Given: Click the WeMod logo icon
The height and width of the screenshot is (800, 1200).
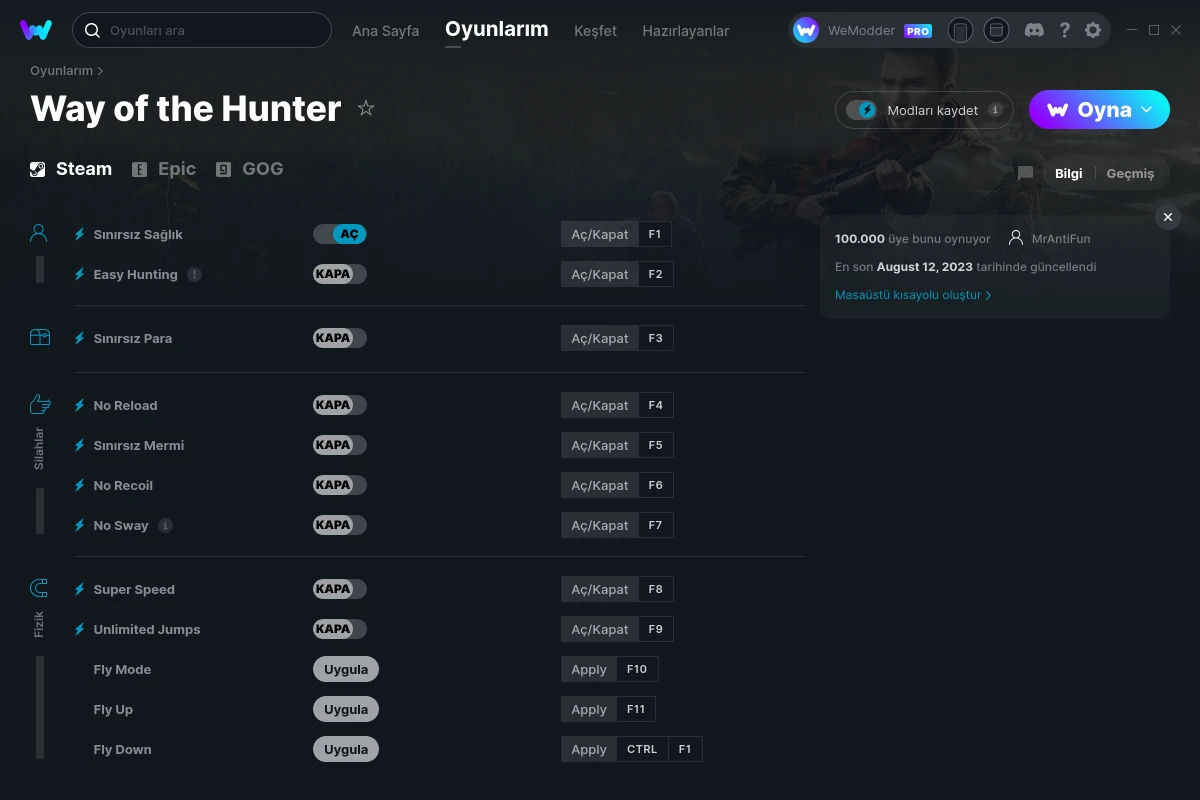Looking at the screenshot, I should 36,30.
